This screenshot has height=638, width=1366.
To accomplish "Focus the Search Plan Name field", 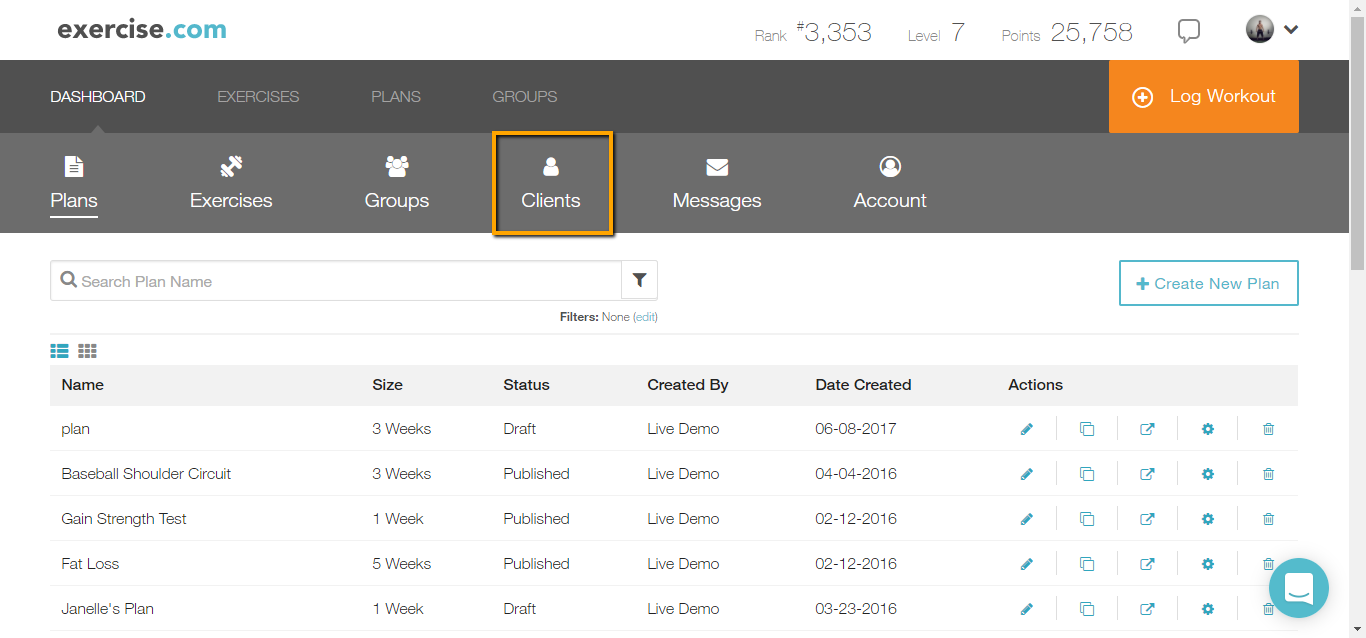I will point(340,281).
